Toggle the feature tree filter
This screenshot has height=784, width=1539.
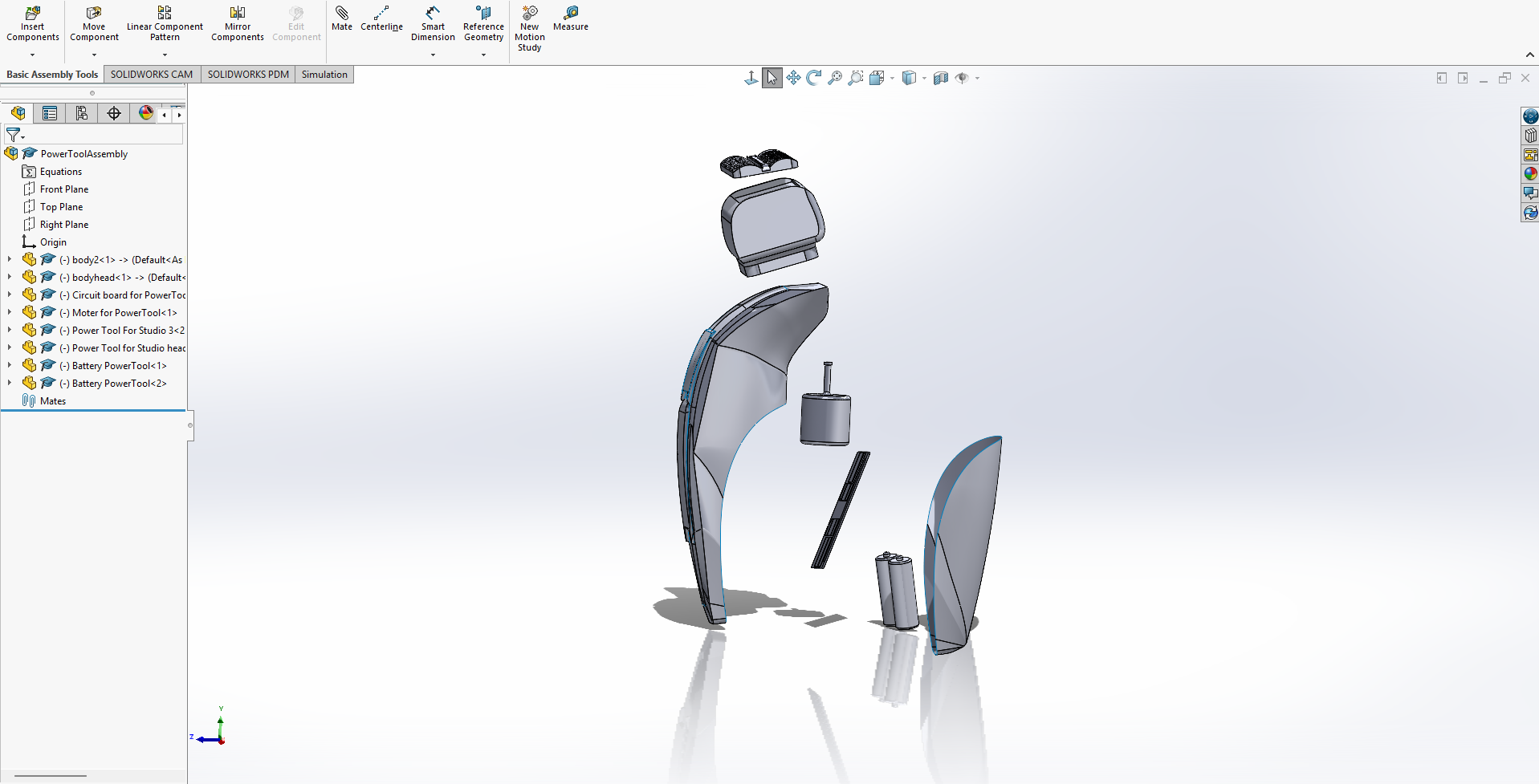point(14,135)
